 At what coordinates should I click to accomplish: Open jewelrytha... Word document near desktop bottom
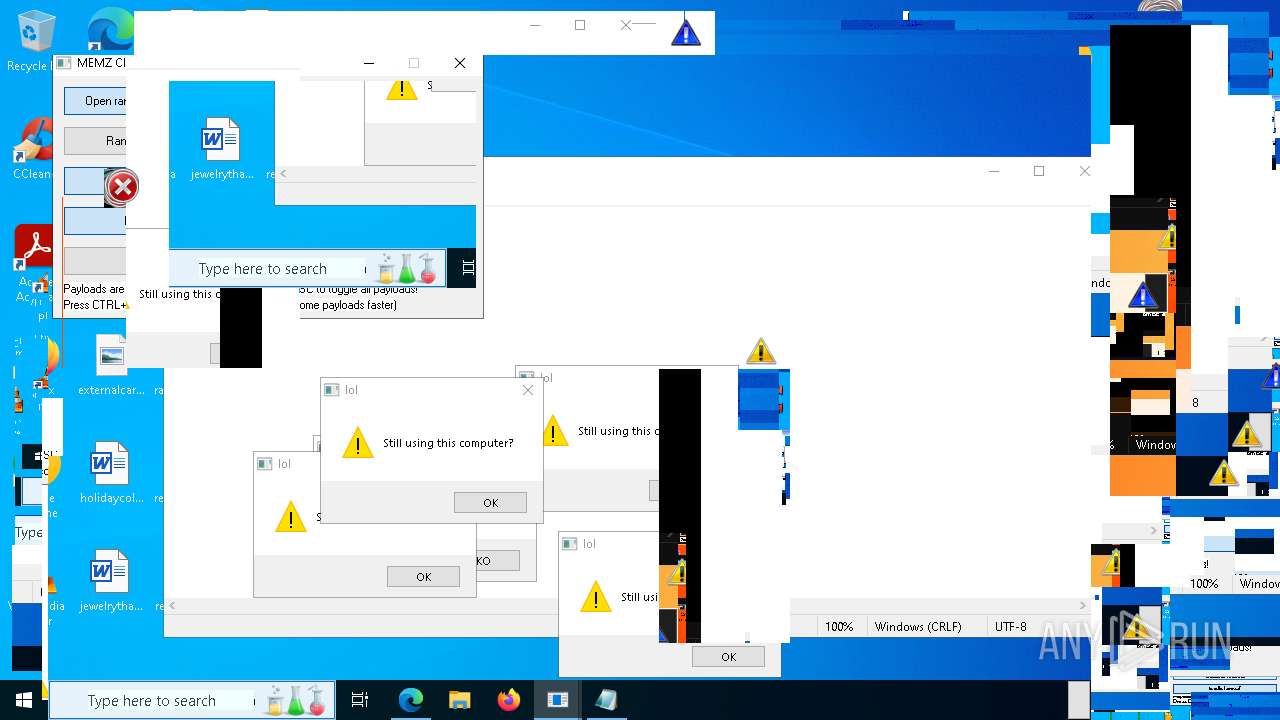[x=110, y=580]
